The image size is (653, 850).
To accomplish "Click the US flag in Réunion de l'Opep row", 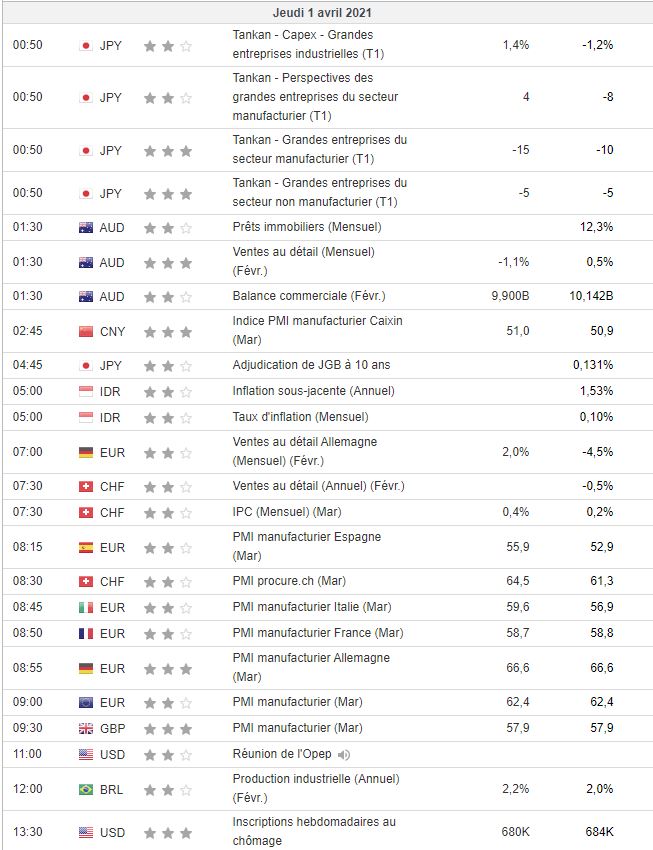I will [x=86, y=754].
